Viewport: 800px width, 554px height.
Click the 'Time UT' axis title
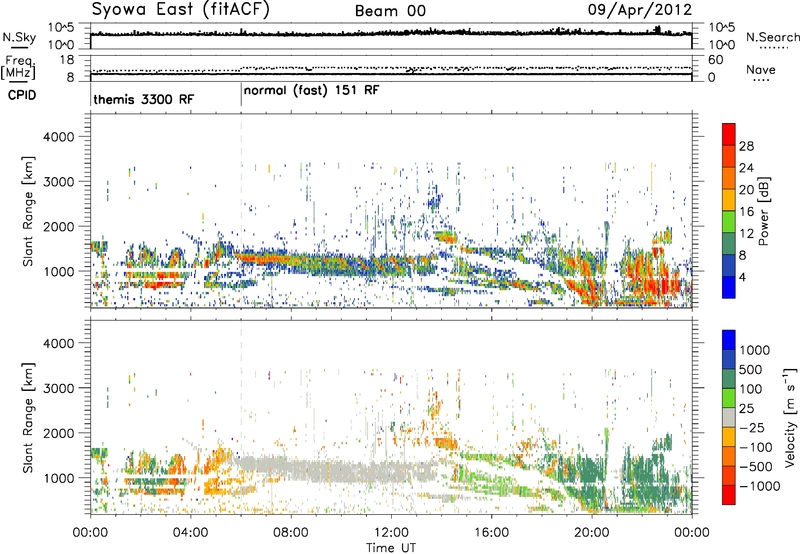pos(391,548)
